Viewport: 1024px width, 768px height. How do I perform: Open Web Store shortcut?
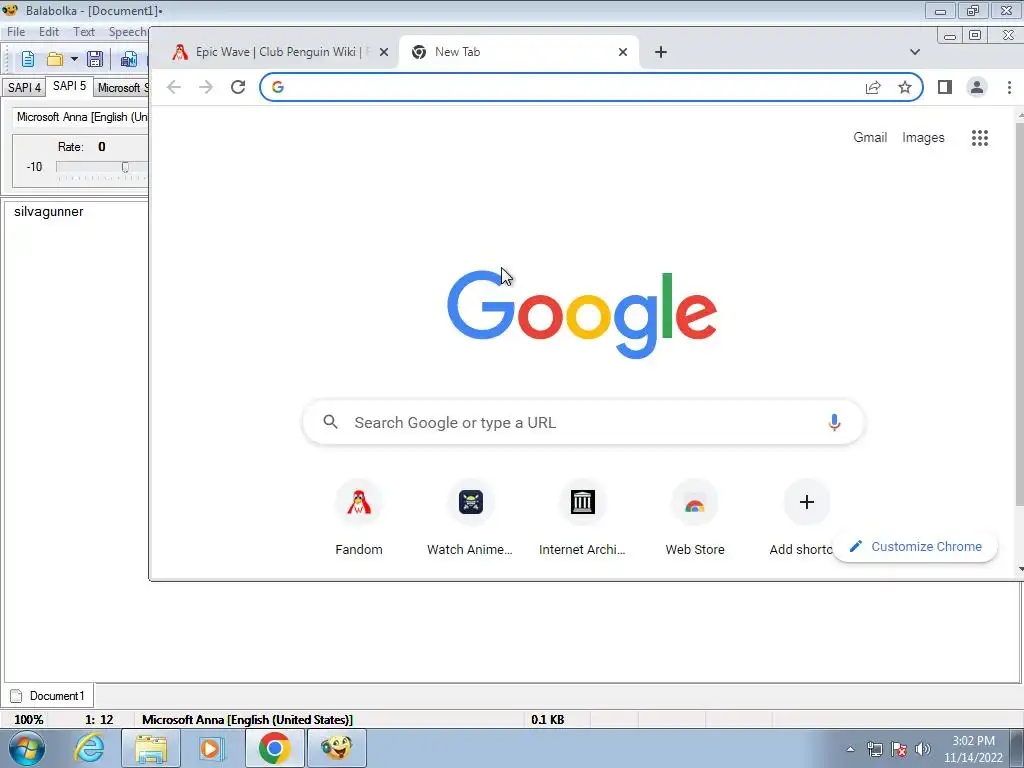pyautogui.click(x=695, y=519)
